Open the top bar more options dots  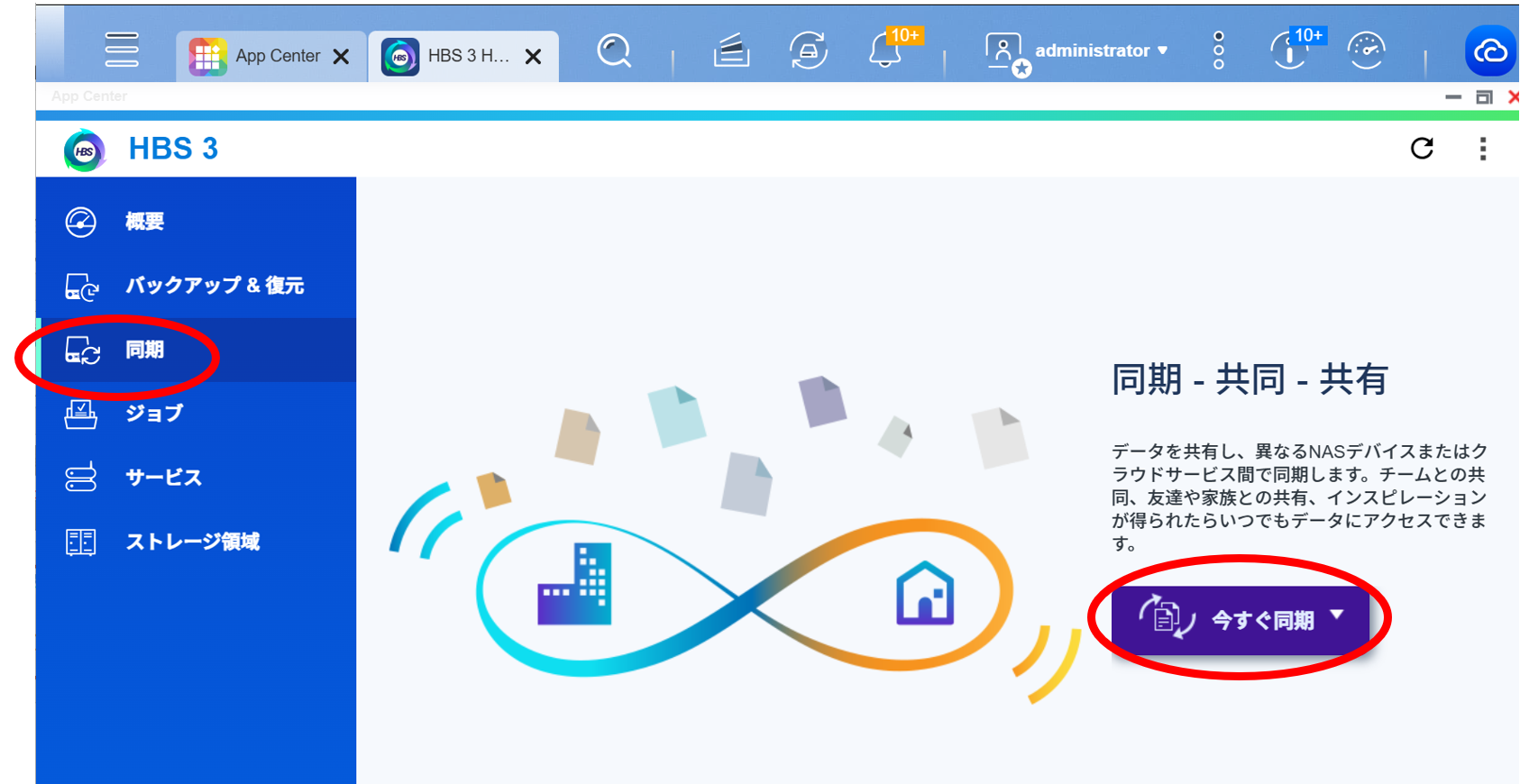[x=1218, y=50]
